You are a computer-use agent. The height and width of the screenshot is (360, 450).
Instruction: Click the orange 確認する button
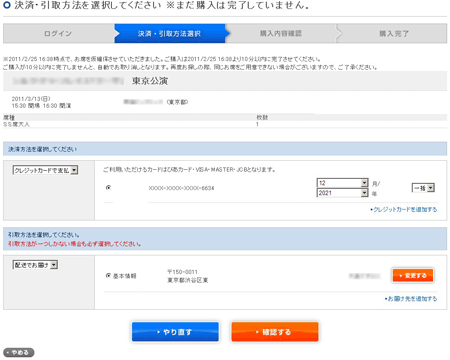(x=275, y=332)
